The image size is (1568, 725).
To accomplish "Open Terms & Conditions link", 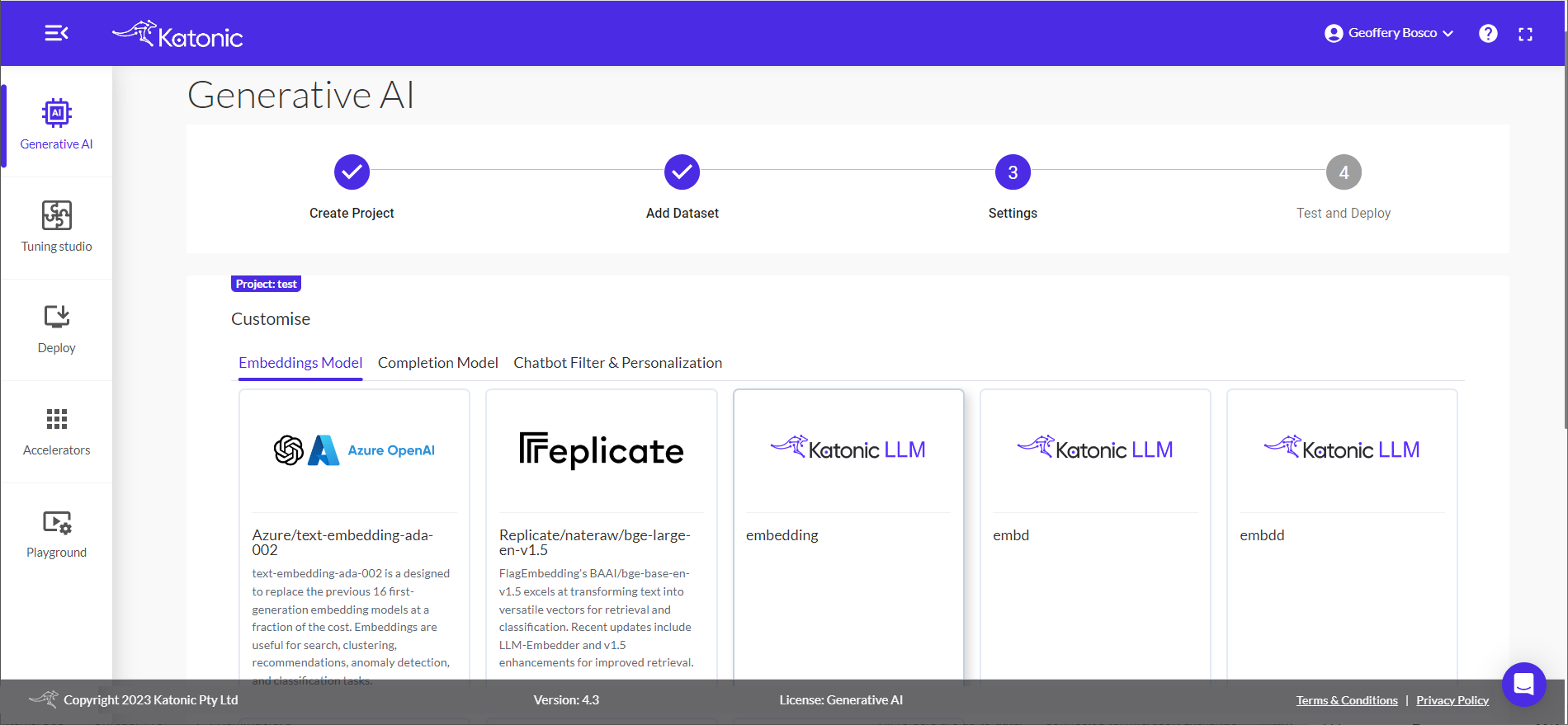I will tap(1347, 700).
